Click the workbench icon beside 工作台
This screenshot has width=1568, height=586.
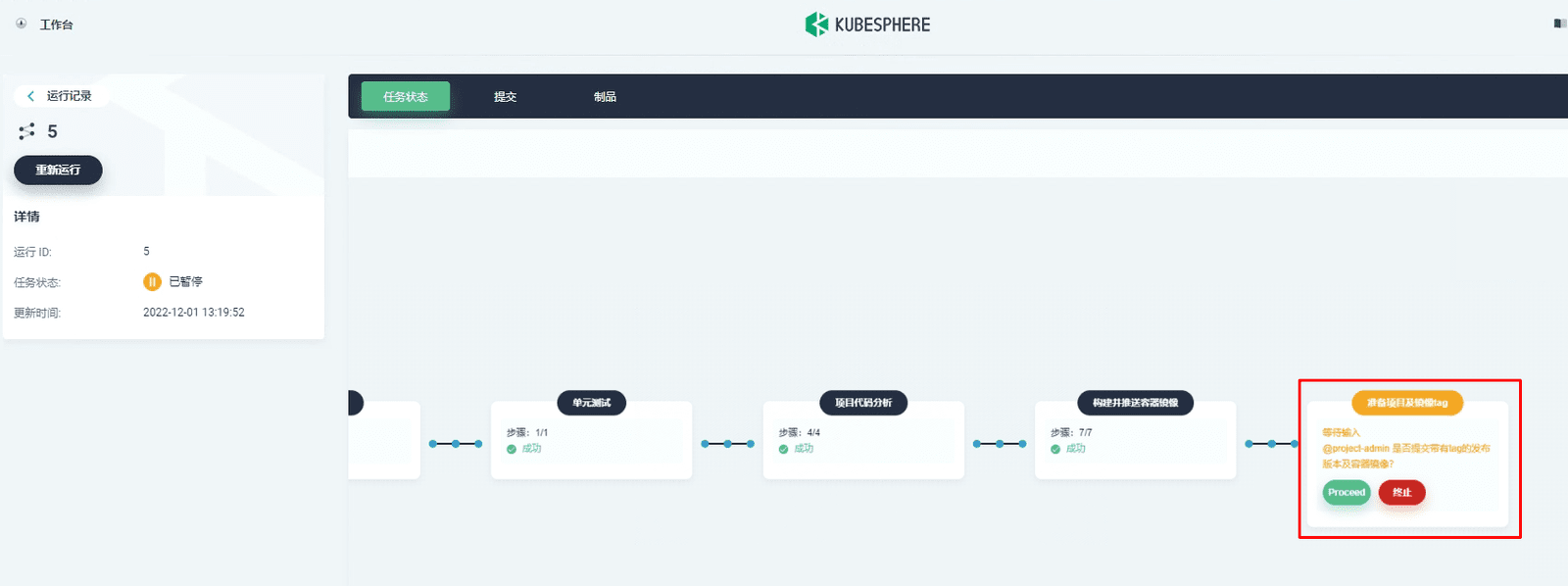point(22,24)
